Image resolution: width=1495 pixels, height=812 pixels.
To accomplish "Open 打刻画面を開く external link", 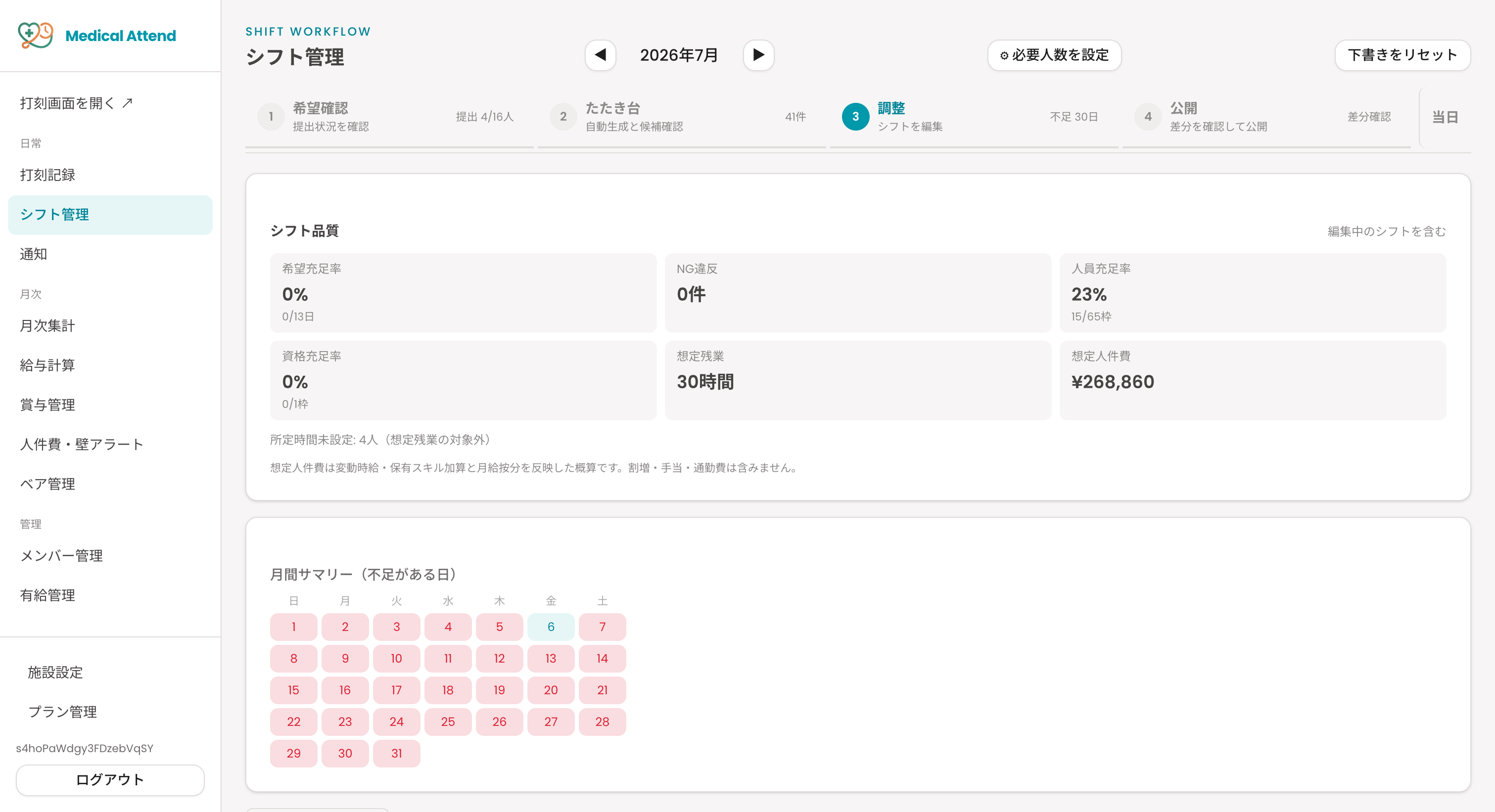I will click(x=76, y=103).
